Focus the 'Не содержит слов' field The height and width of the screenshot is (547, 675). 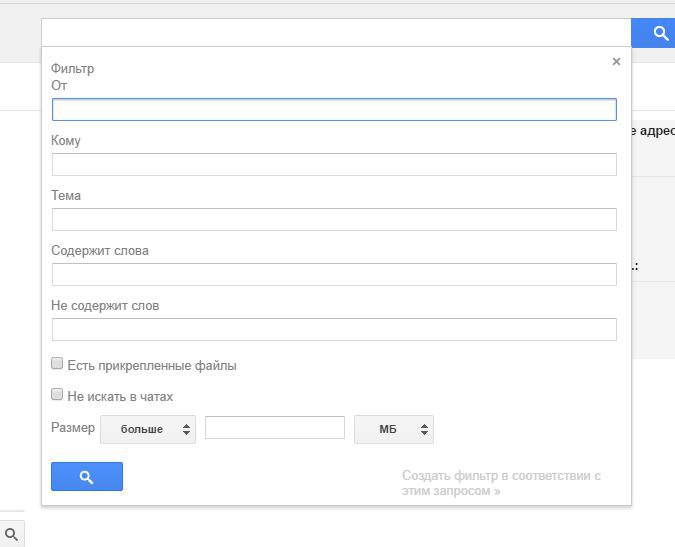(x=334, y=330)
